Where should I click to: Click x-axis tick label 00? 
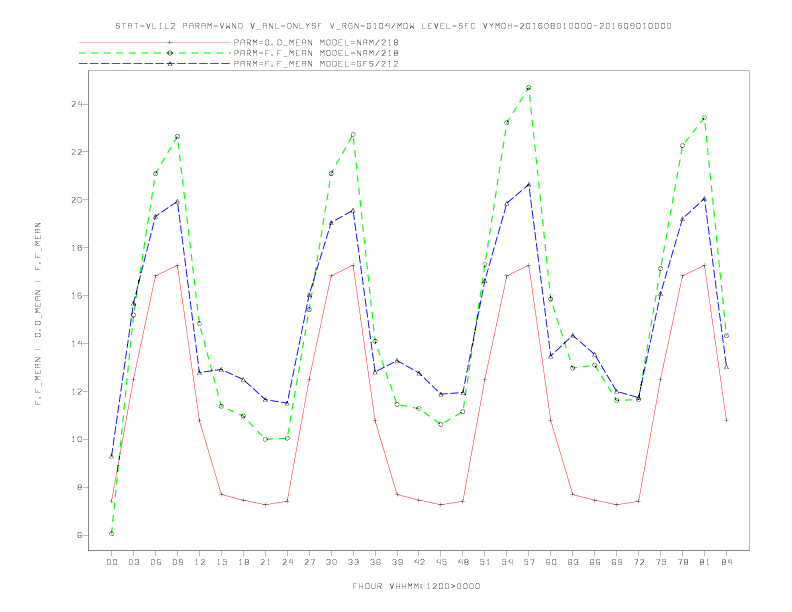[x=112, y=562]
